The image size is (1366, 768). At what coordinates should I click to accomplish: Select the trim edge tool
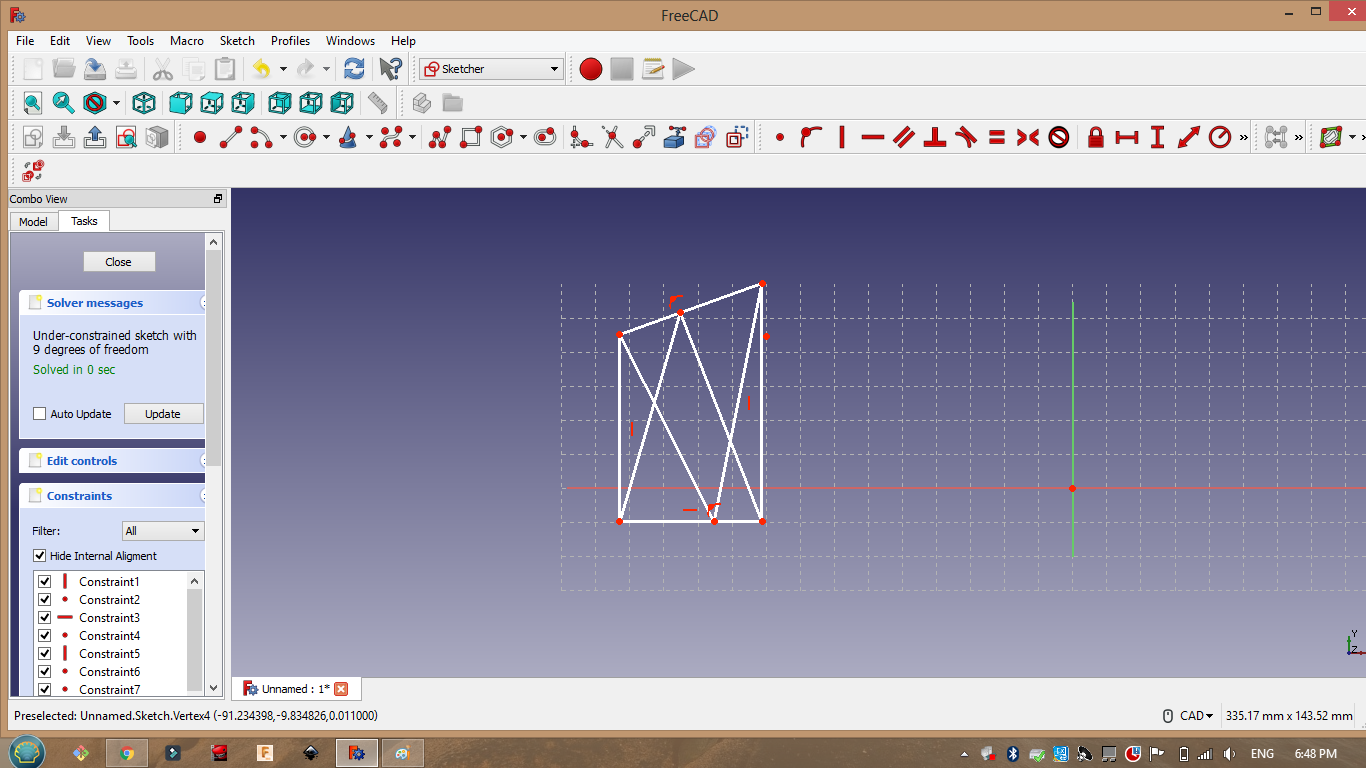612,137
